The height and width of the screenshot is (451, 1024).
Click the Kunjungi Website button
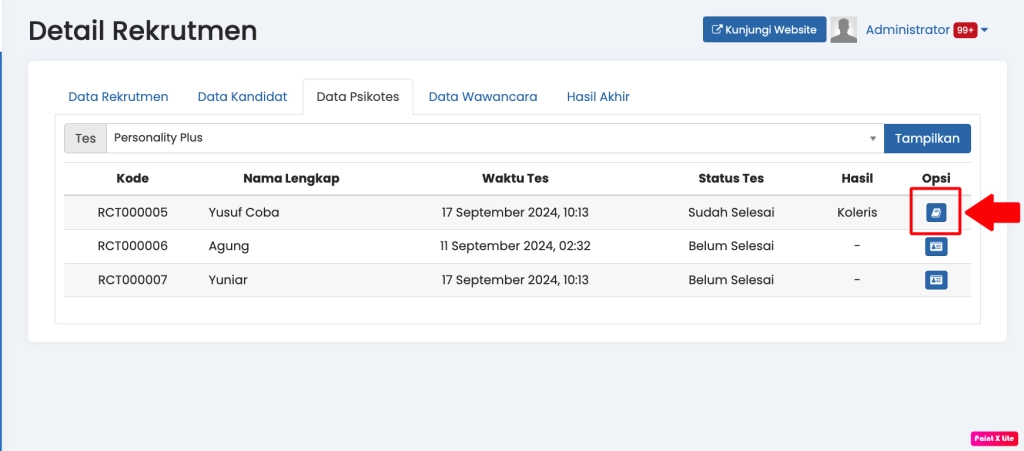click(764, 30)
